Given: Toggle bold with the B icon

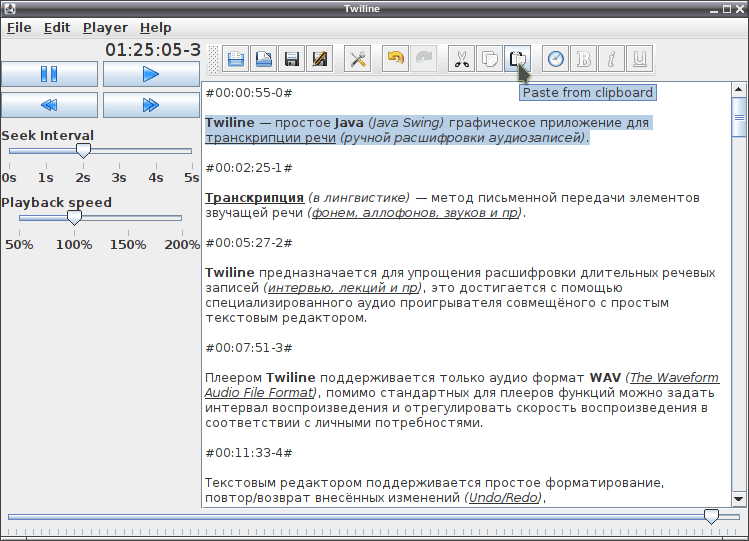Looking at the screenshot, I should tap(583, 59).
